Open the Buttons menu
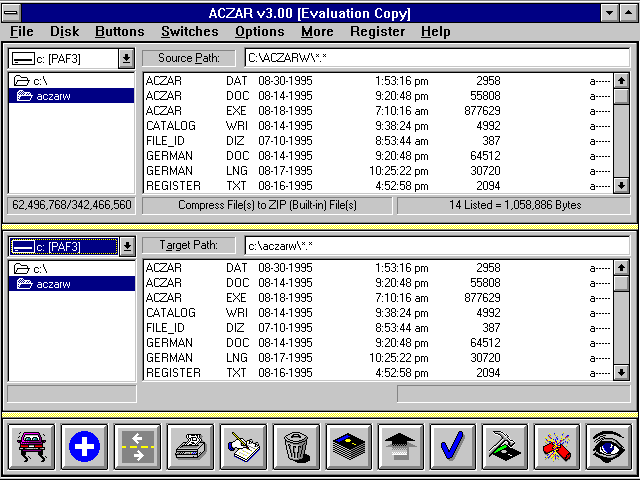This screenshot has height=480, width=640. click(x=119, y=32)
